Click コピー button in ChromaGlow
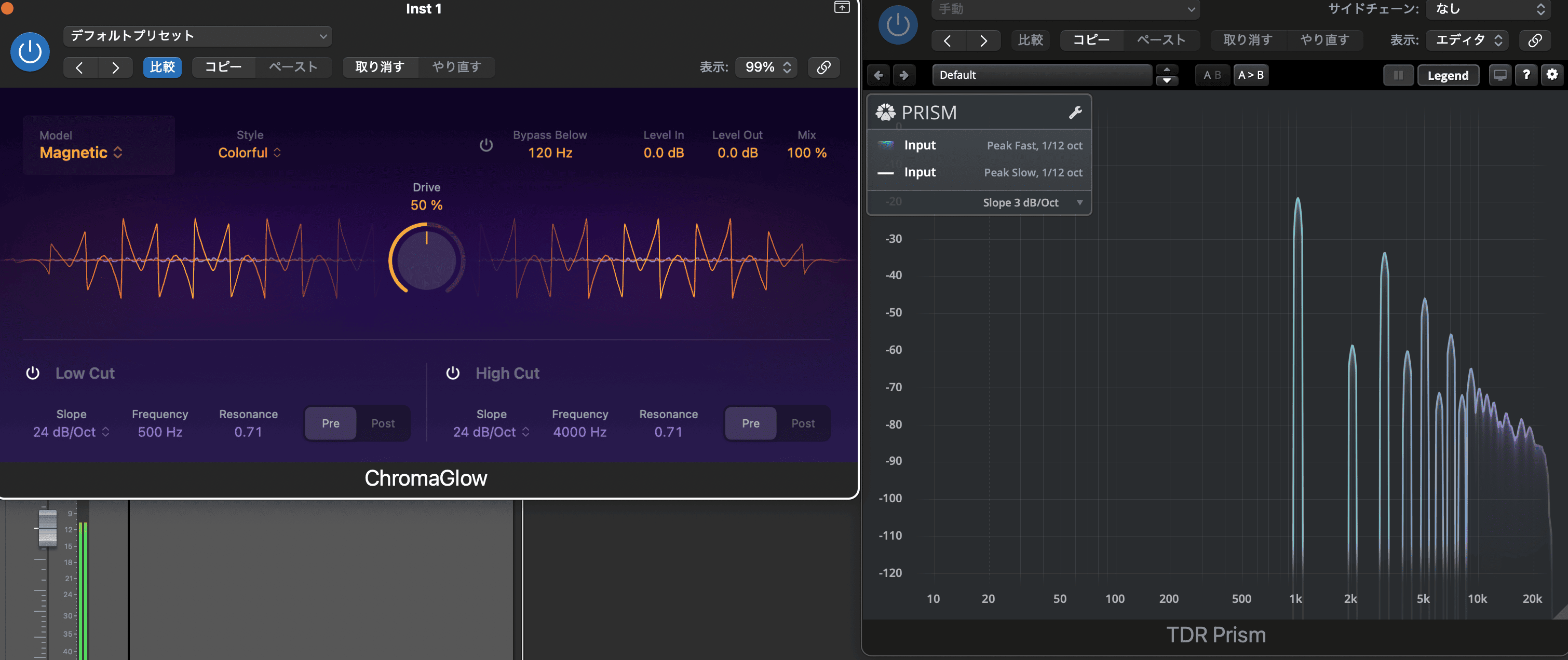 [x=223, y=67]
